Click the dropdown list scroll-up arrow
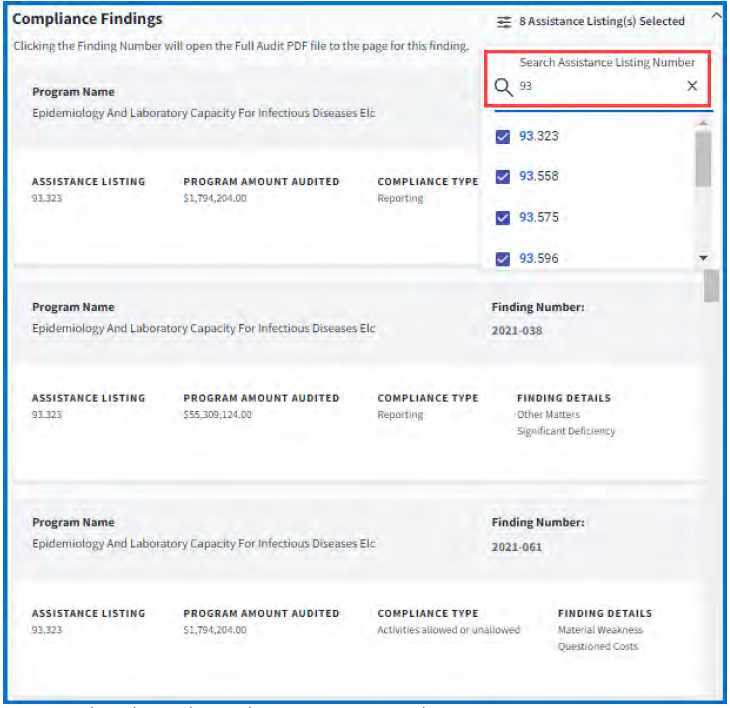 [x=703, y=123]
